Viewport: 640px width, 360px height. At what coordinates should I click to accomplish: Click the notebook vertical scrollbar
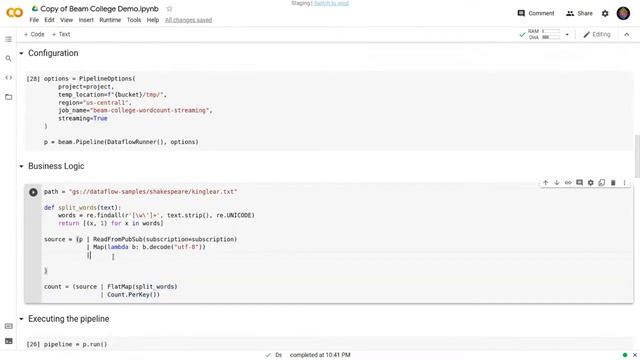(637, 157)
